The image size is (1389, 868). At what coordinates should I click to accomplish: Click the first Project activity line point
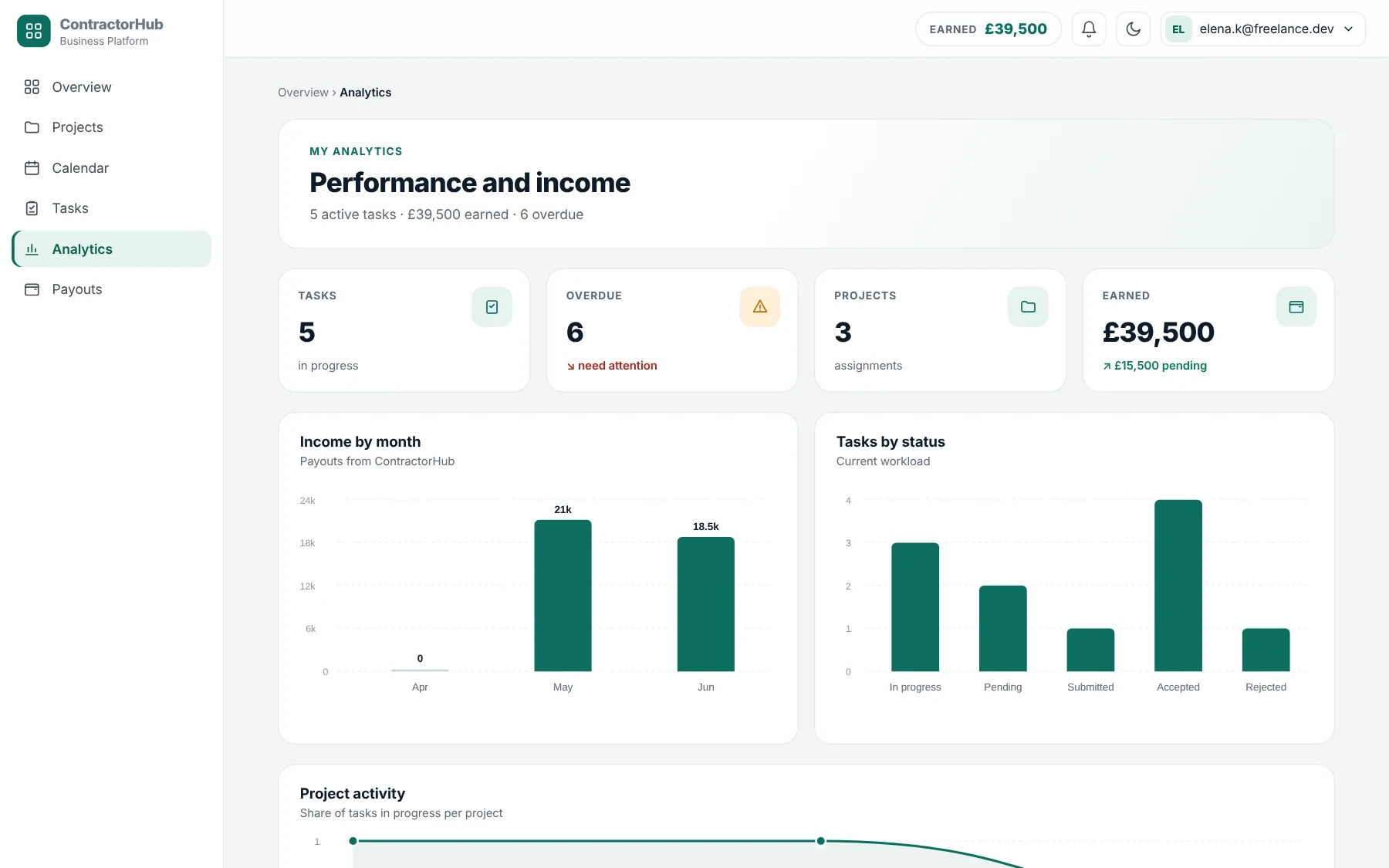353,841
